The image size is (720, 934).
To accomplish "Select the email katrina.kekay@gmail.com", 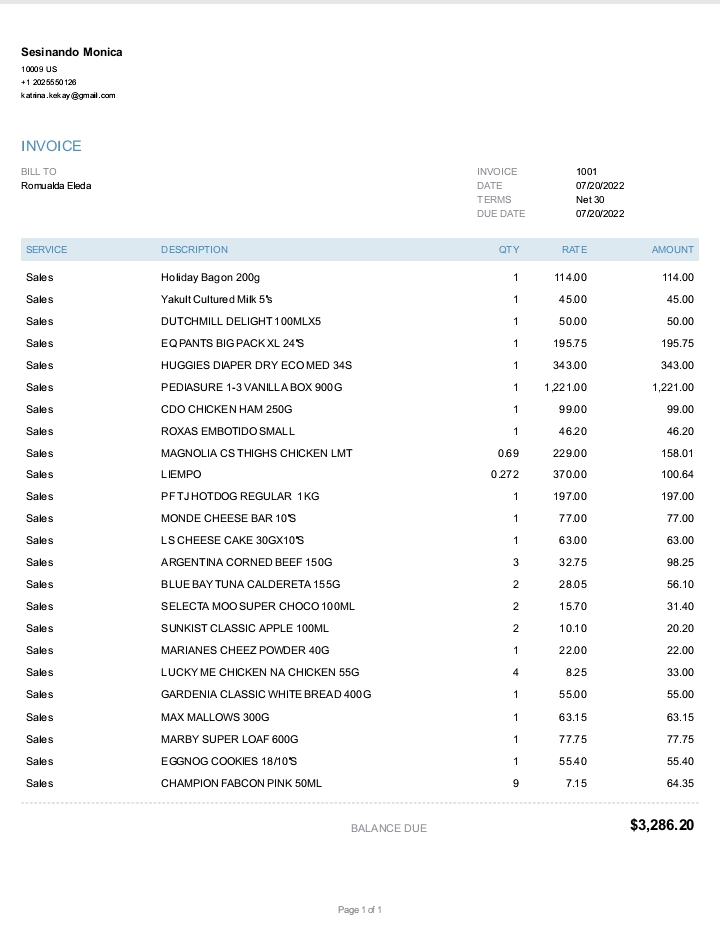I will click(x=68, y=95).
